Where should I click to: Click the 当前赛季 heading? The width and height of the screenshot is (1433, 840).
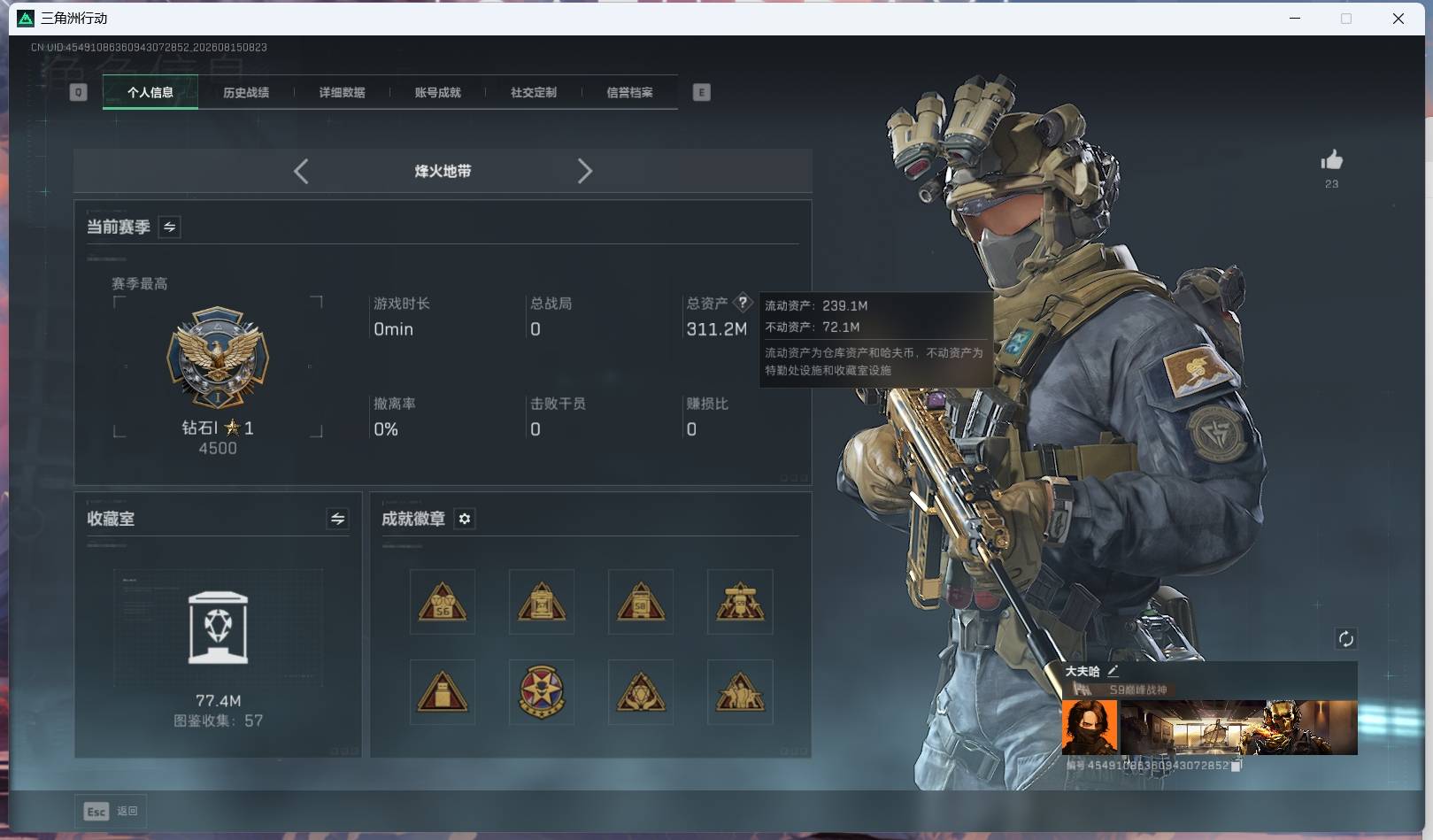(118, 227)
